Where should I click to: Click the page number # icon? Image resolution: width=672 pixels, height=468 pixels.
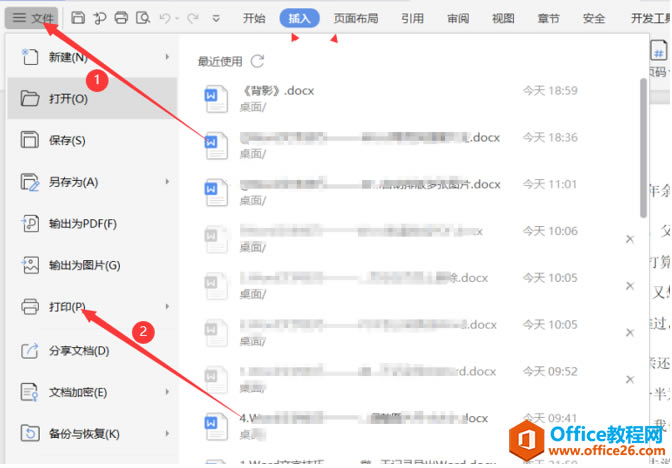click(x=659, y=51)
